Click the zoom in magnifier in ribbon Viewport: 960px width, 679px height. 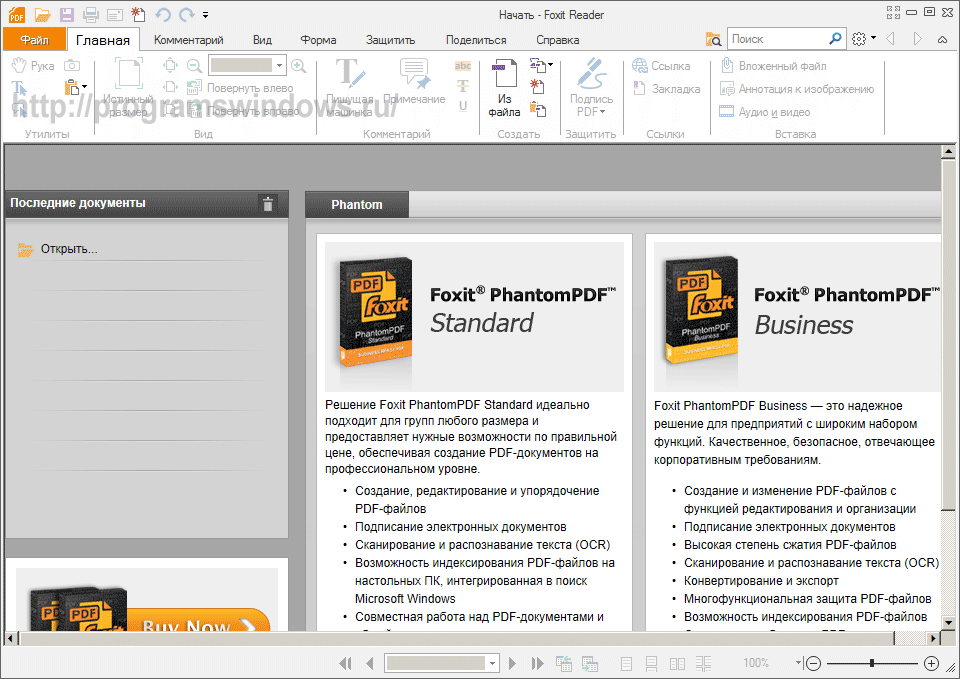pyautogui.click(x=299, y=66)
